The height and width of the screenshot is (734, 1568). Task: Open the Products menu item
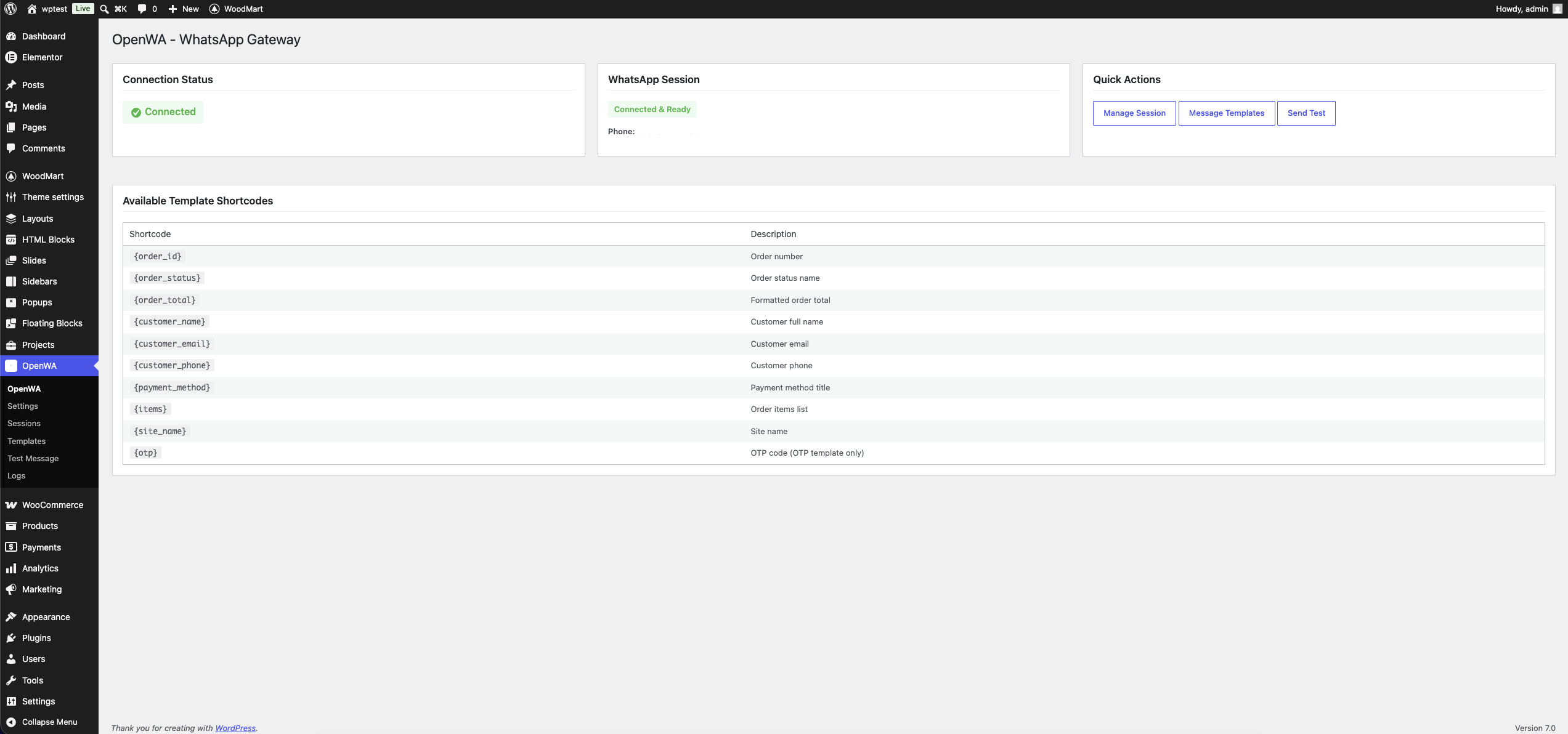click(x=49, y=526)
